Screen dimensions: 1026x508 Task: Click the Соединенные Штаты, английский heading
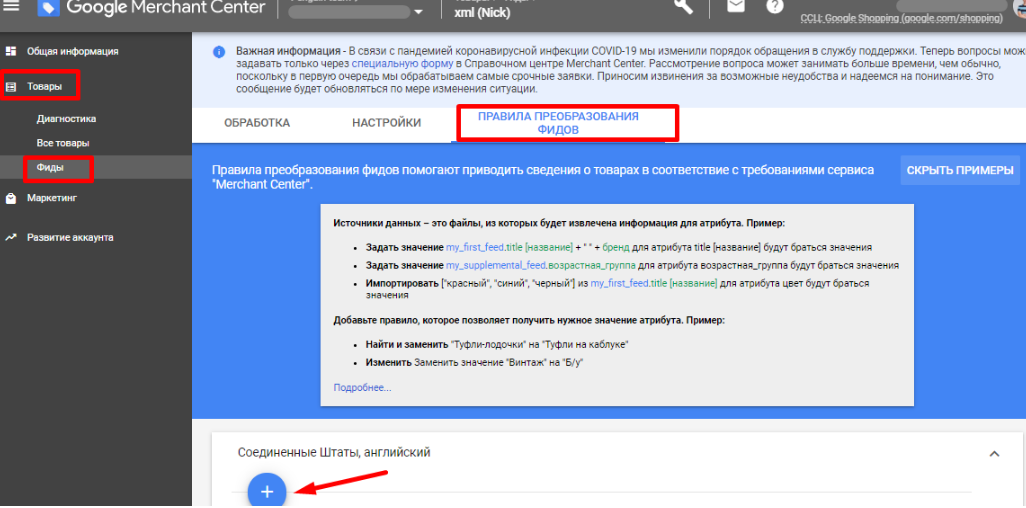coord(334,452)
